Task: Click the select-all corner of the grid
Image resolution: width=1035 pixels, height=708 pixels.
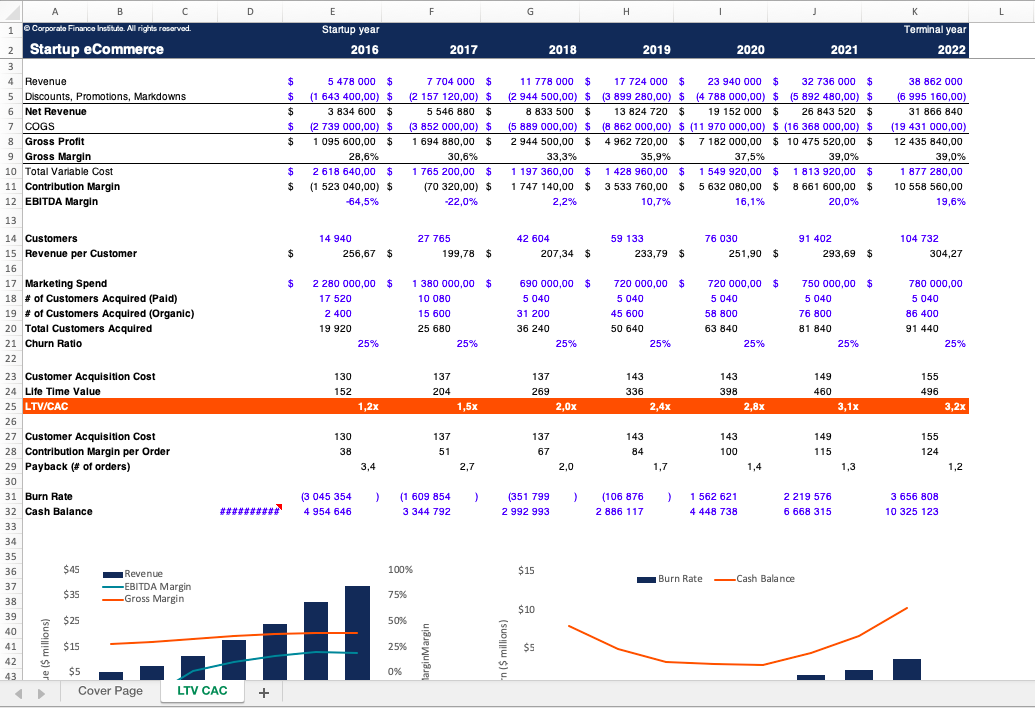Action: (9, 10)
